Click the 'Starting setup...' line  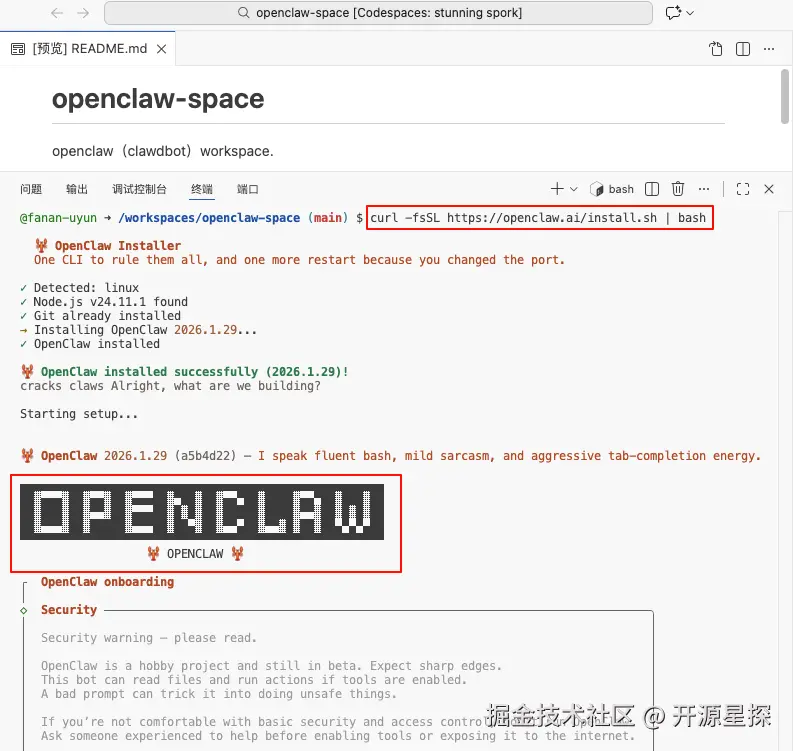point(79,414)
